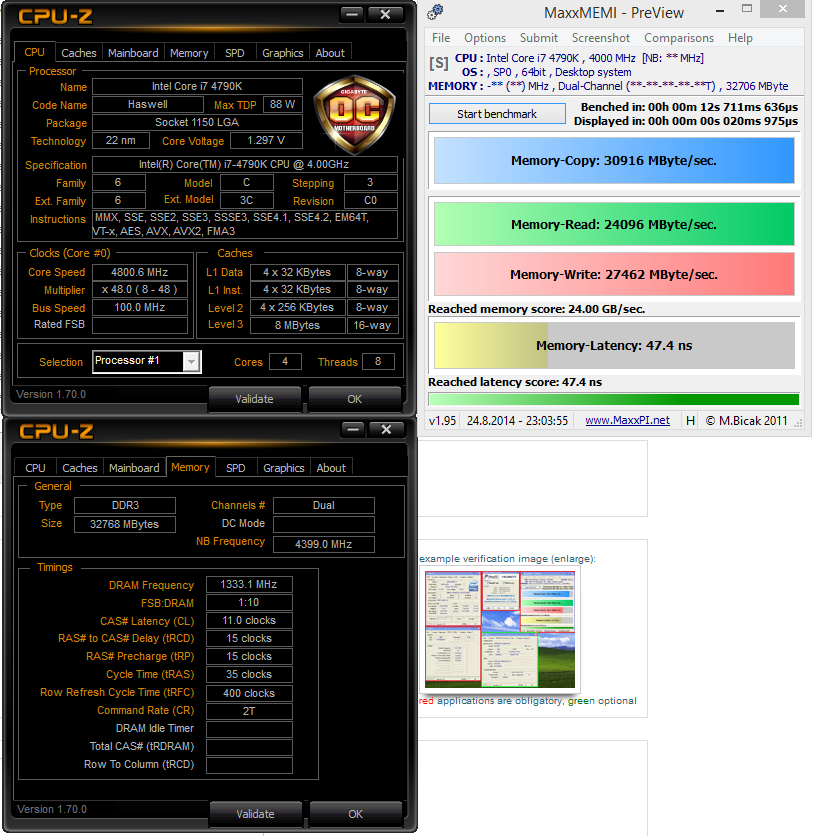Switch to SPD tab in lower CPU-Z
This screenshot has width=813, height=836.
[236, 468]
